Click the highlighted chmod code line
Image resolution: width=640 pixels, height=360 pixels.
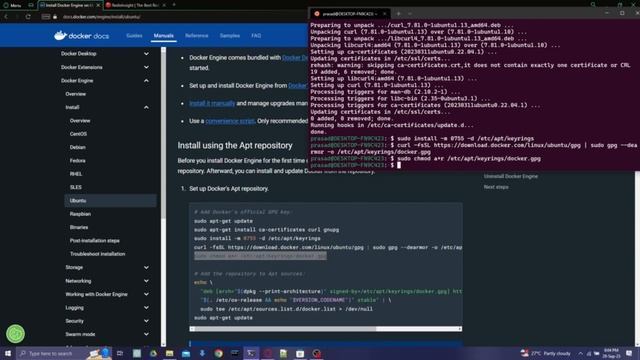coord(260,256)
